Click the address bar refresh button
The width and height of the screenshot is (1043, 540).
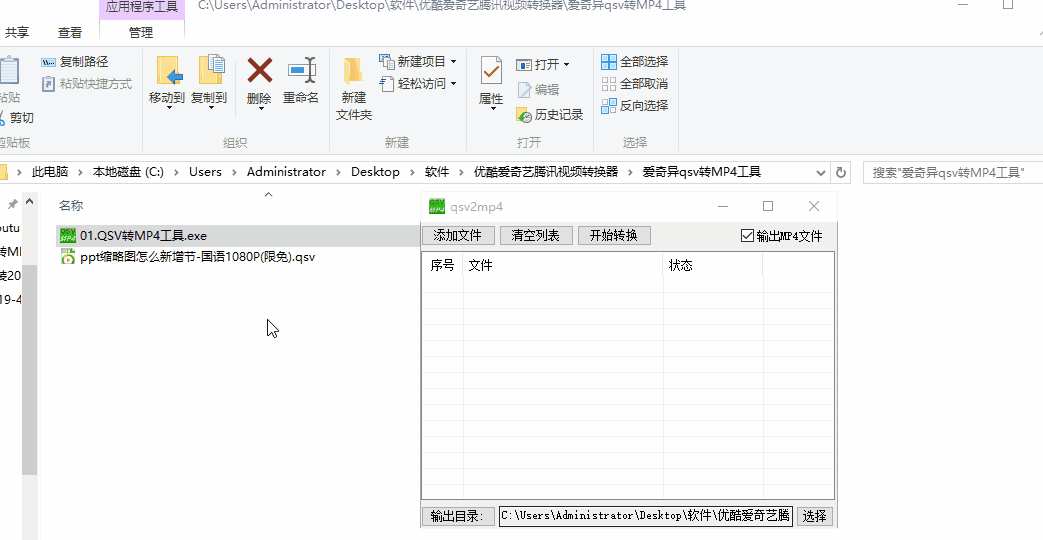coord(841,172)
